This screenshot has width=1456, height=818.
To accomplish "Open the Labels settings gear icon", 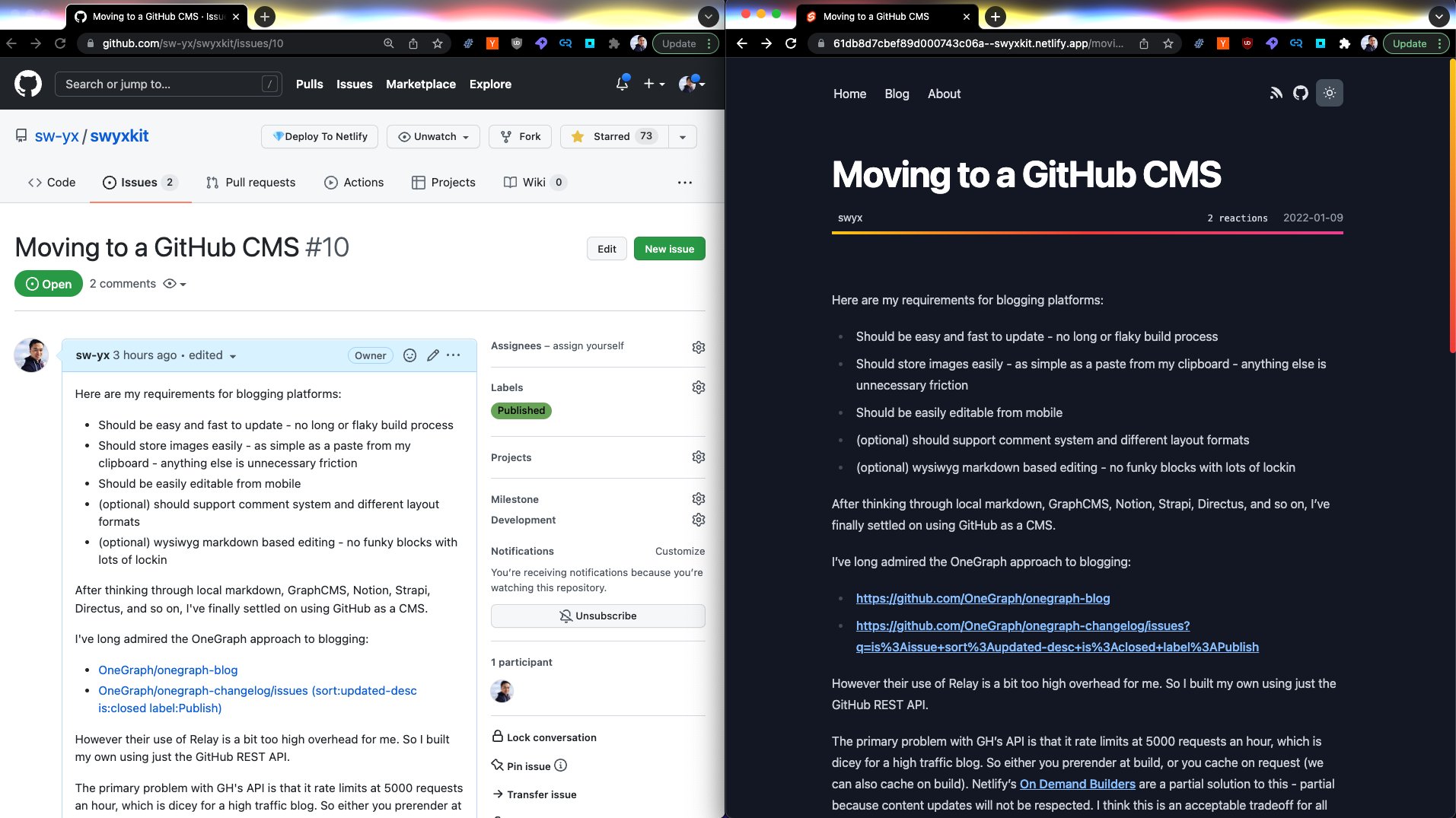I will point(698,387).
